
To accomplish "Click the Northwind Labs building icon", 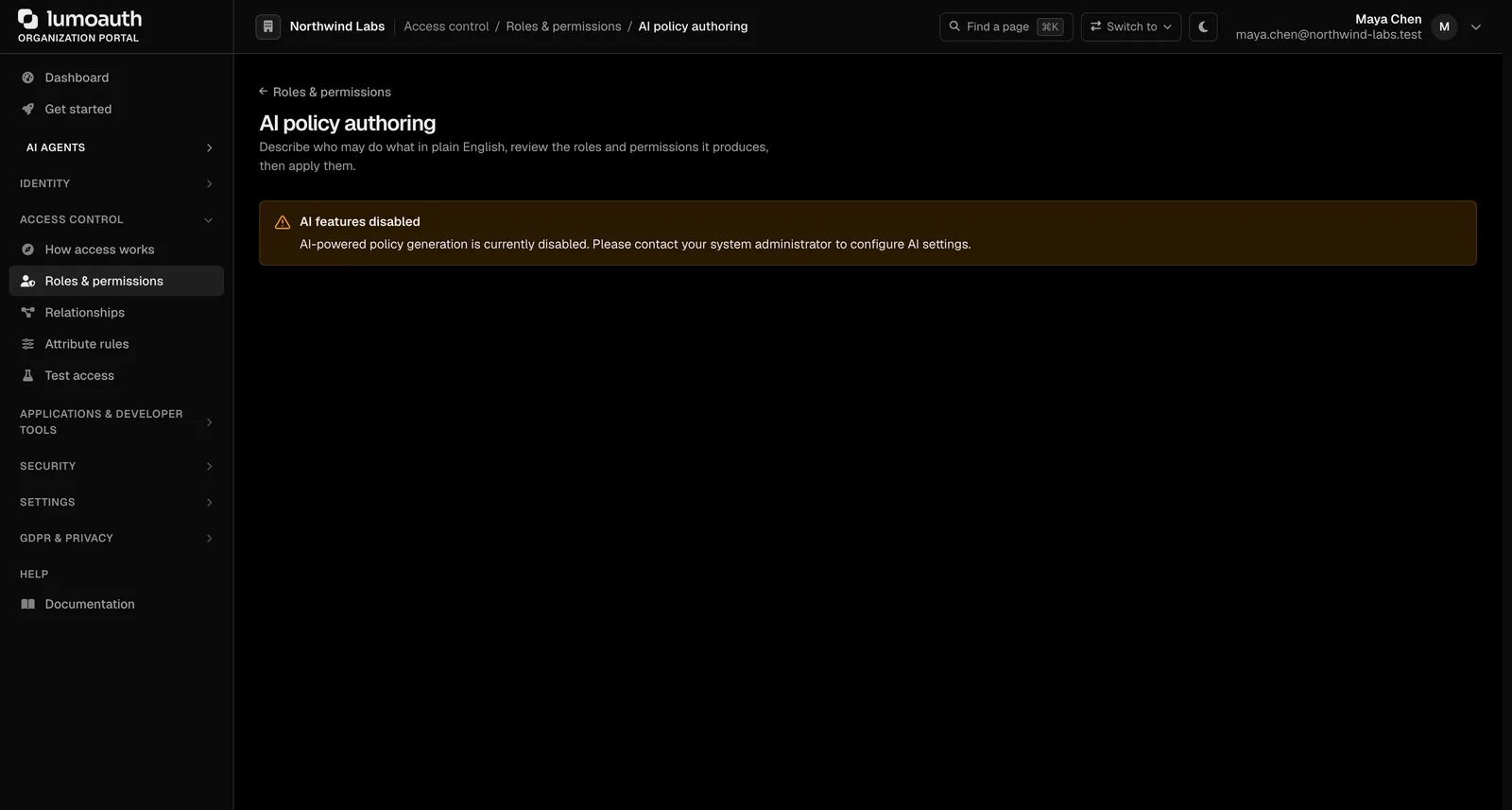I will click(268, 26).
